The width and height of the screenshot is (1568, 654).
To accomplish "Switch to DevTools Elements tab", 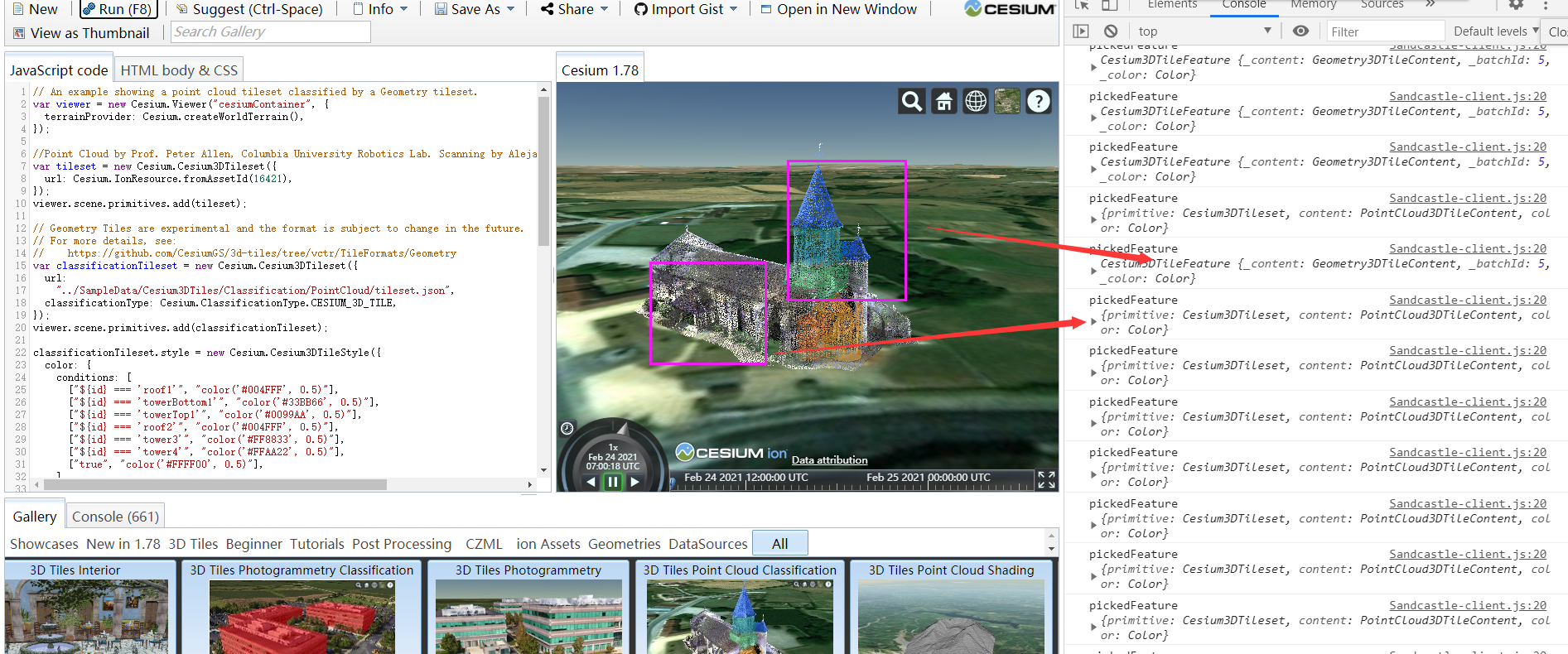I will 1172,4.
